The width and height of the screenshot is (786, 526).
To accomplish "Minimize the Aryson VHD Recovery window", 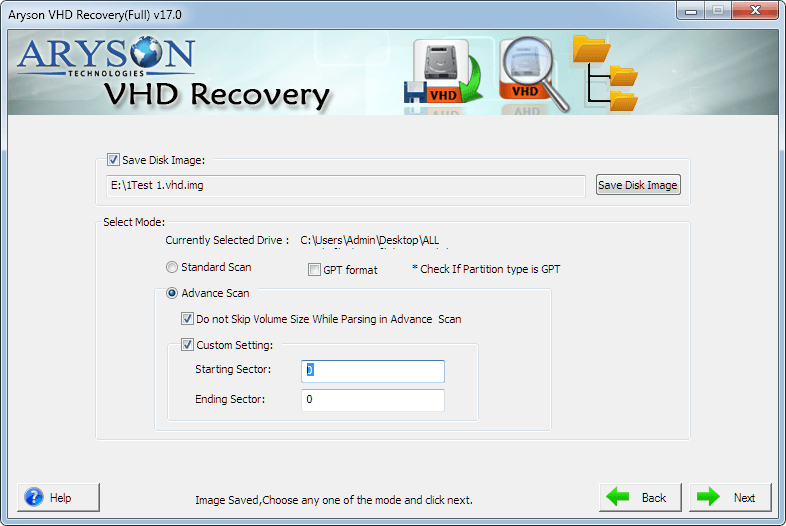I will tap(691, 11).
